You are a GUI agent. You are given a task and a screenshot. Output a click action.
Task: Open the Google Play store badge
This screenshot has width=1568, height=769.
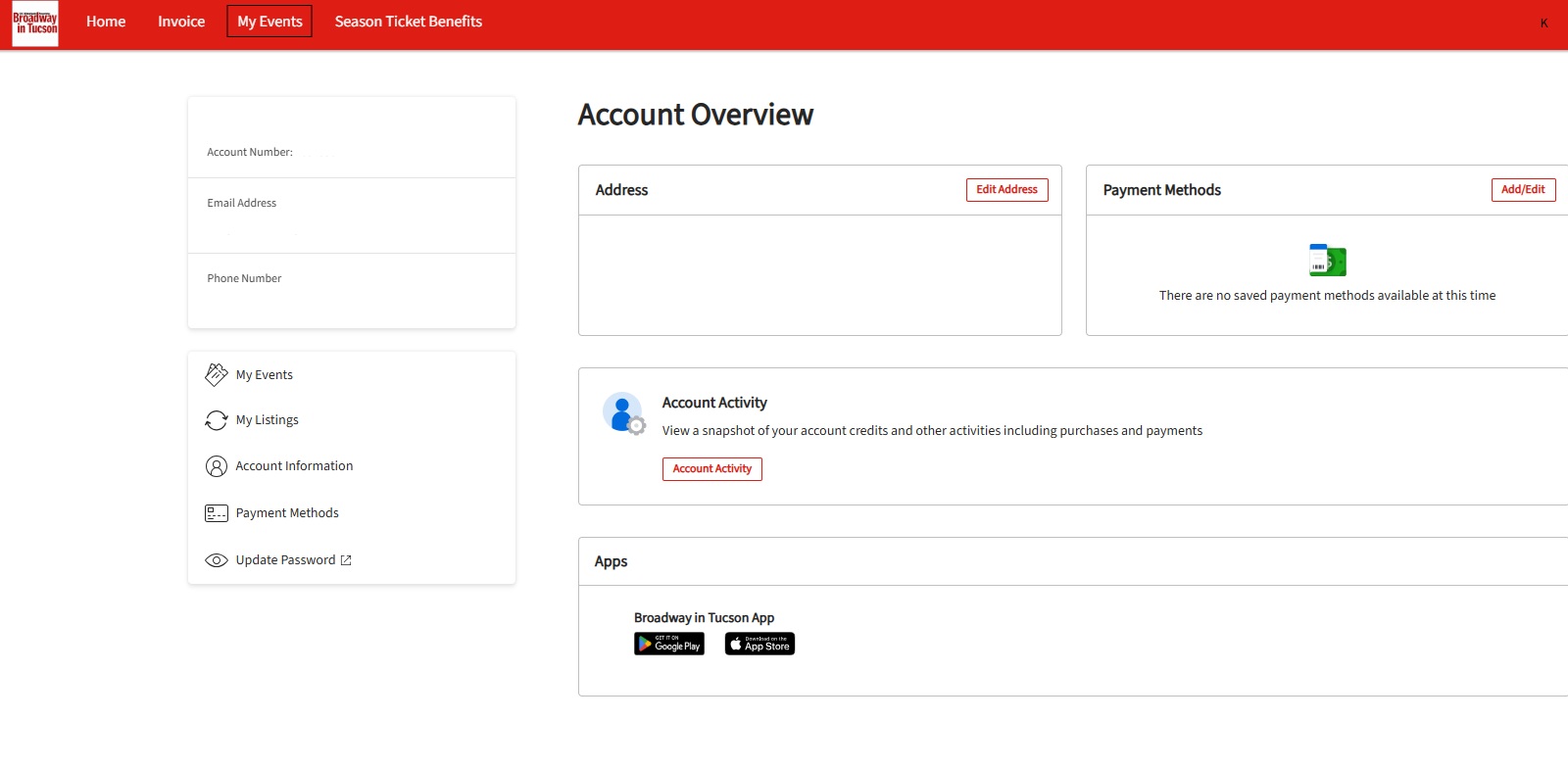[669, 644]
